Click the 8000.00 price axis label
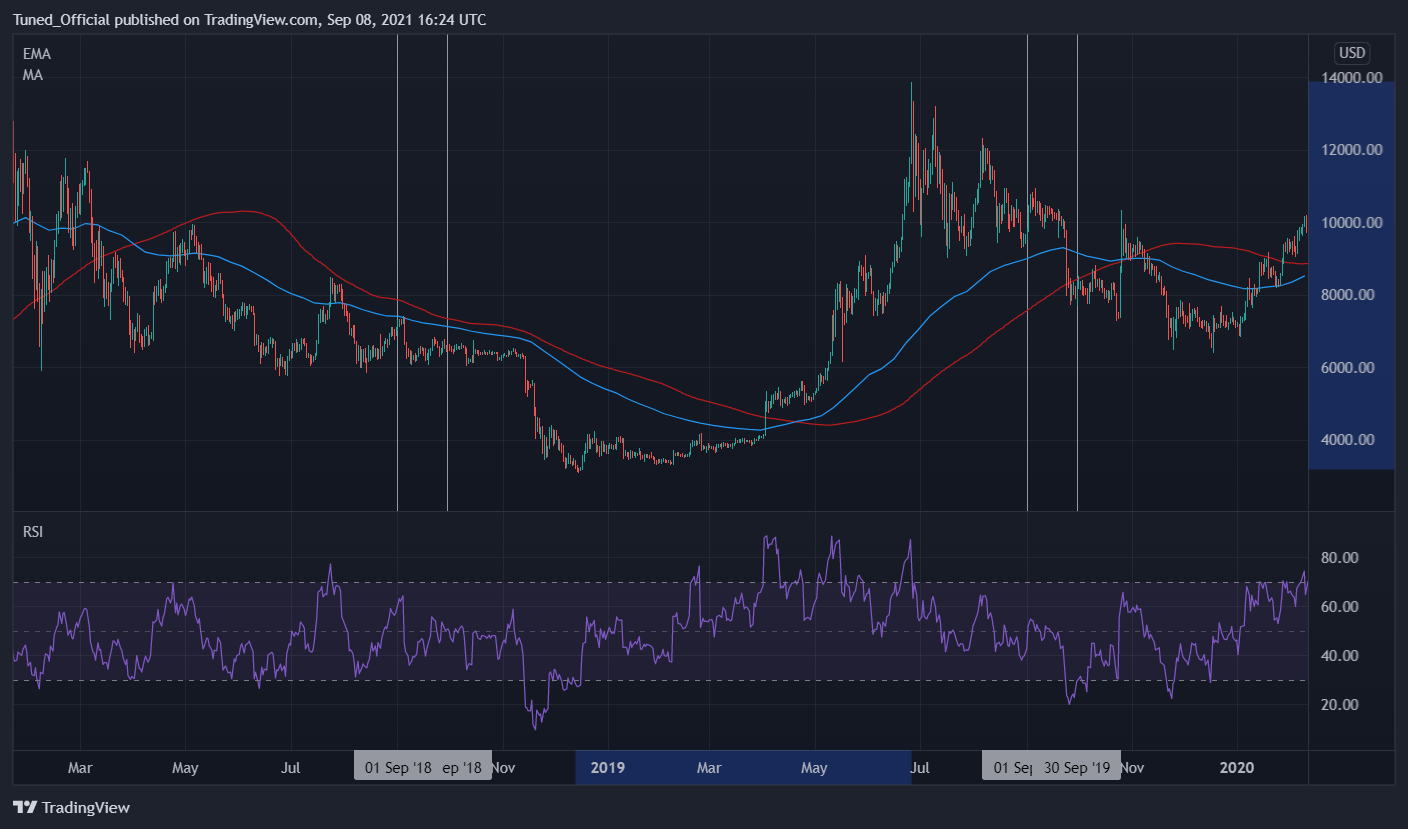Viewport: 1408px width, 829px height. click(x=1352, y=295)
